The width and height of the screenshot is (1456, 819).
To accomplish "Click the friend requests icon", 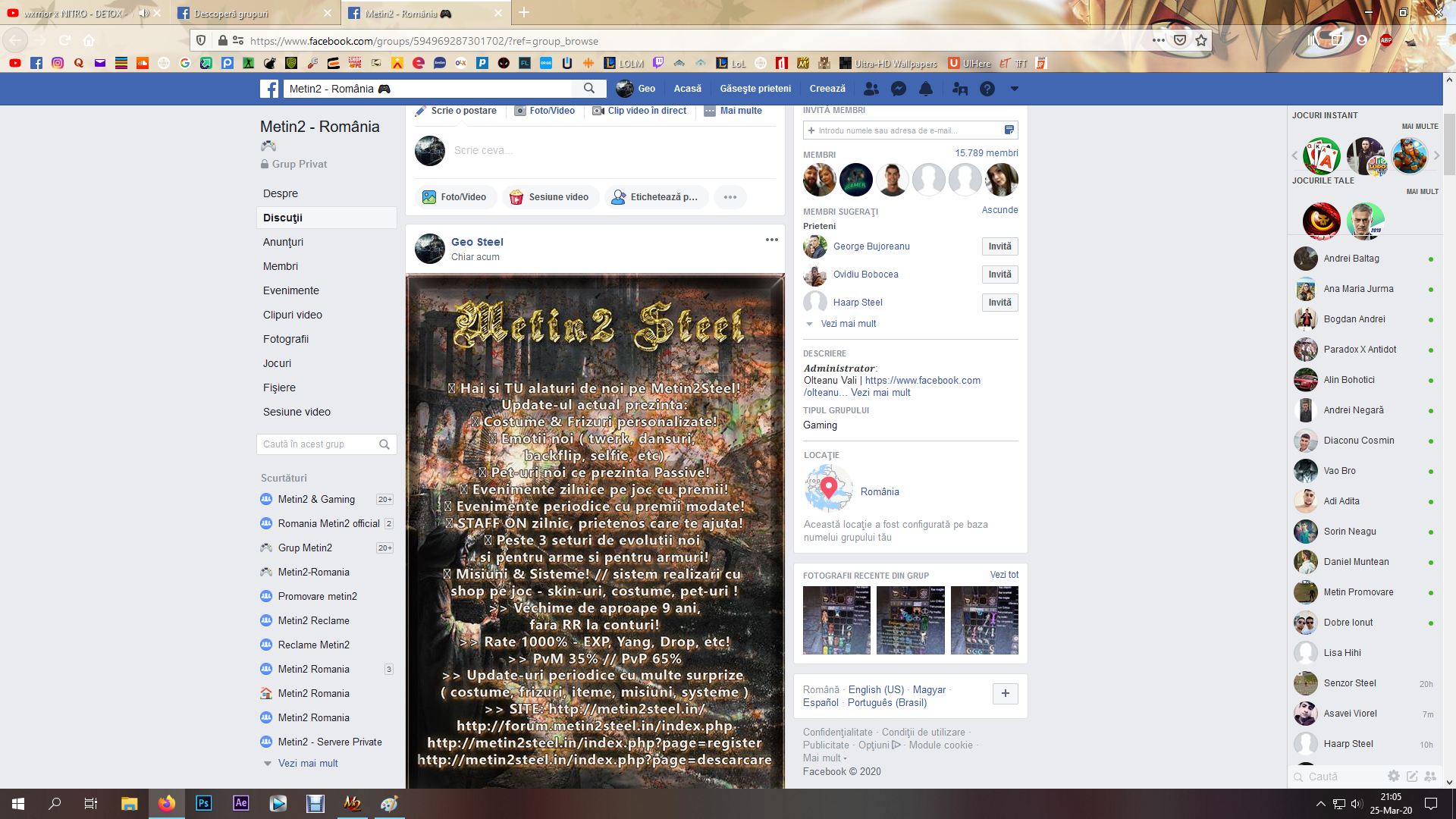I will pyautogui.click(x=871, y=89).
